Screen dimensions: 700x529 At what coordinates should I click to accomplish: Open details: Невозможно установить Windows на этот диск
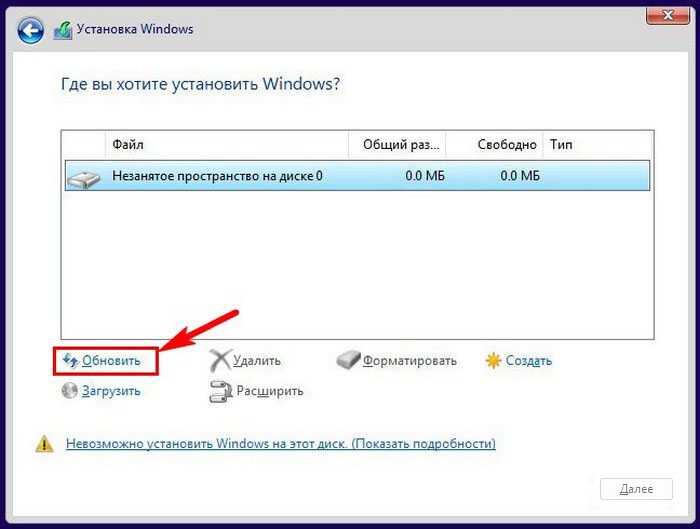[281, 444]
